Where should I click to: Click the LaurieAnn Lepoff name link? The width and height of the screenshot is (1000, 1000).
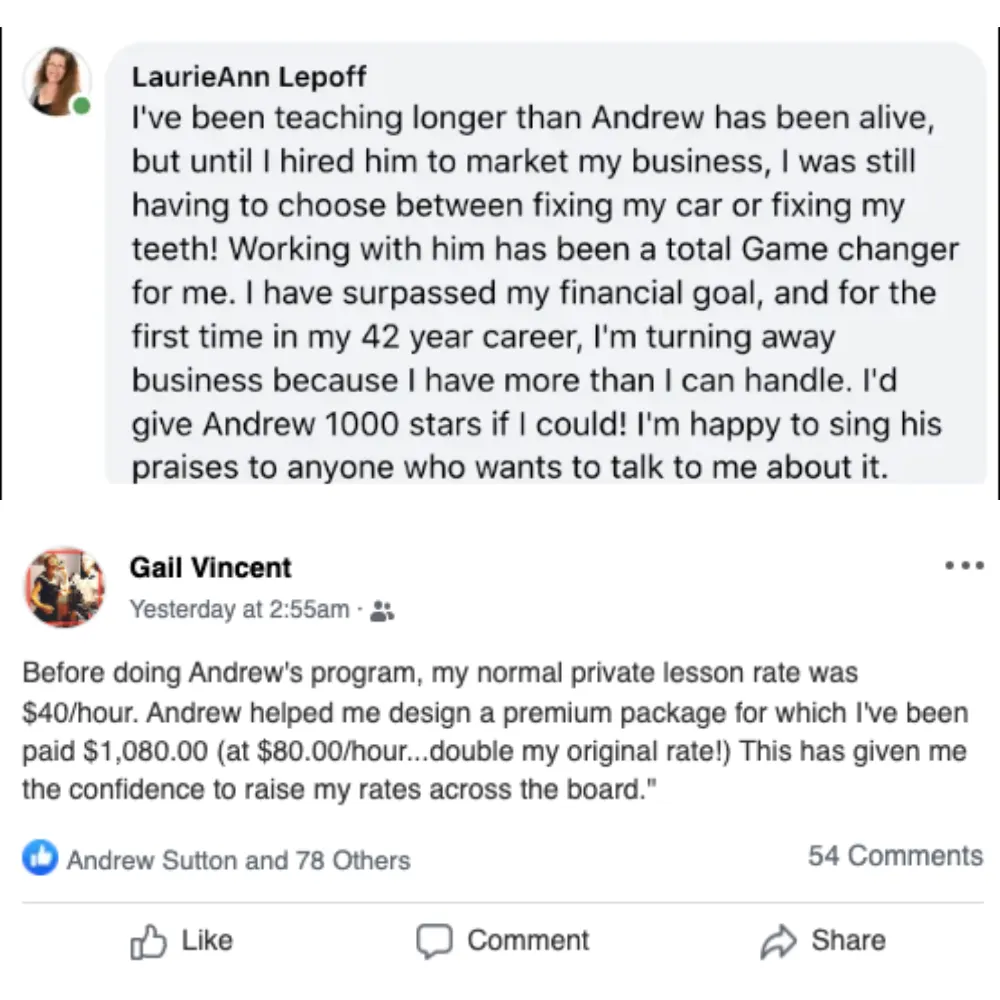click(249, 77)
